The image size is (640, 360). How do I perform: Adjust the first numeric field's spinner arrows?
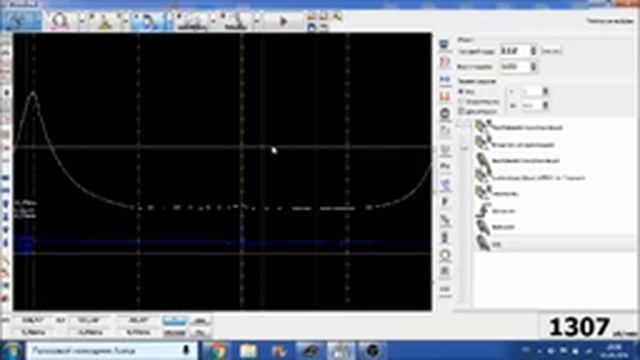click(x=533, y=51)
